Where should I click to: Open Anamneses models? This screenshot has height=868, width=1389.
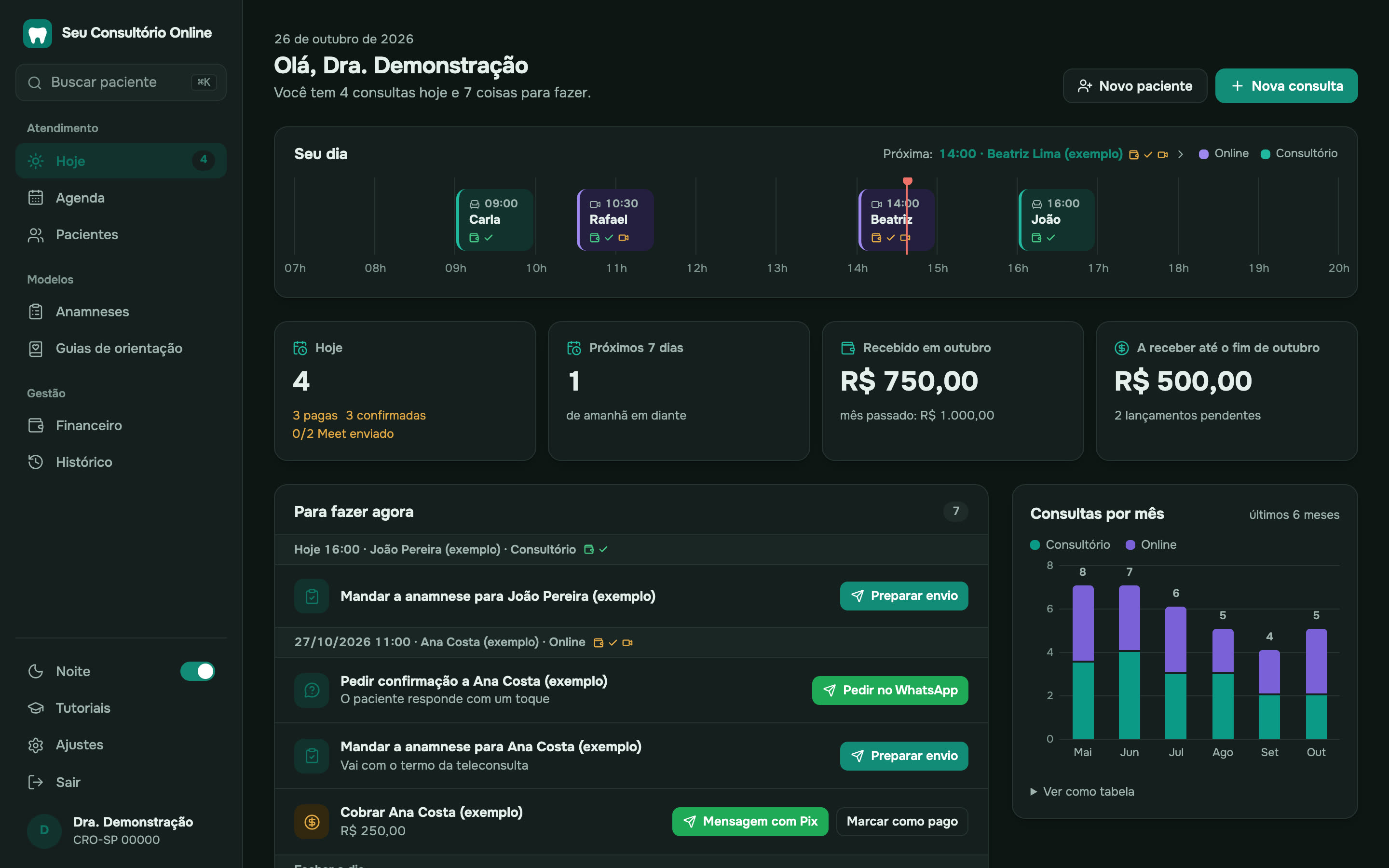tap(121, 312)
